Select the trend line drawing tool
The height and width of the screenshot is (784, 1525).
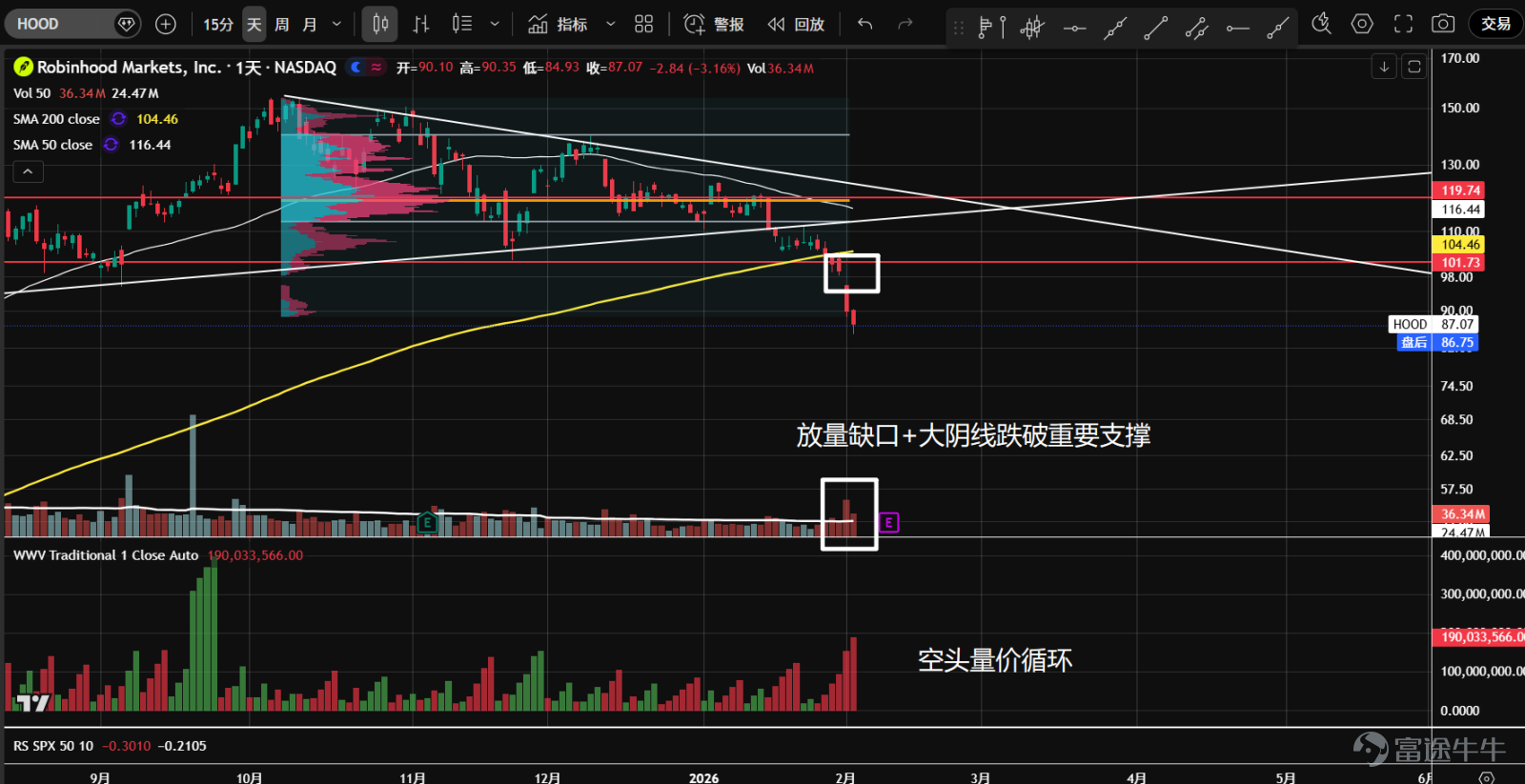(x=1156, y=29)
